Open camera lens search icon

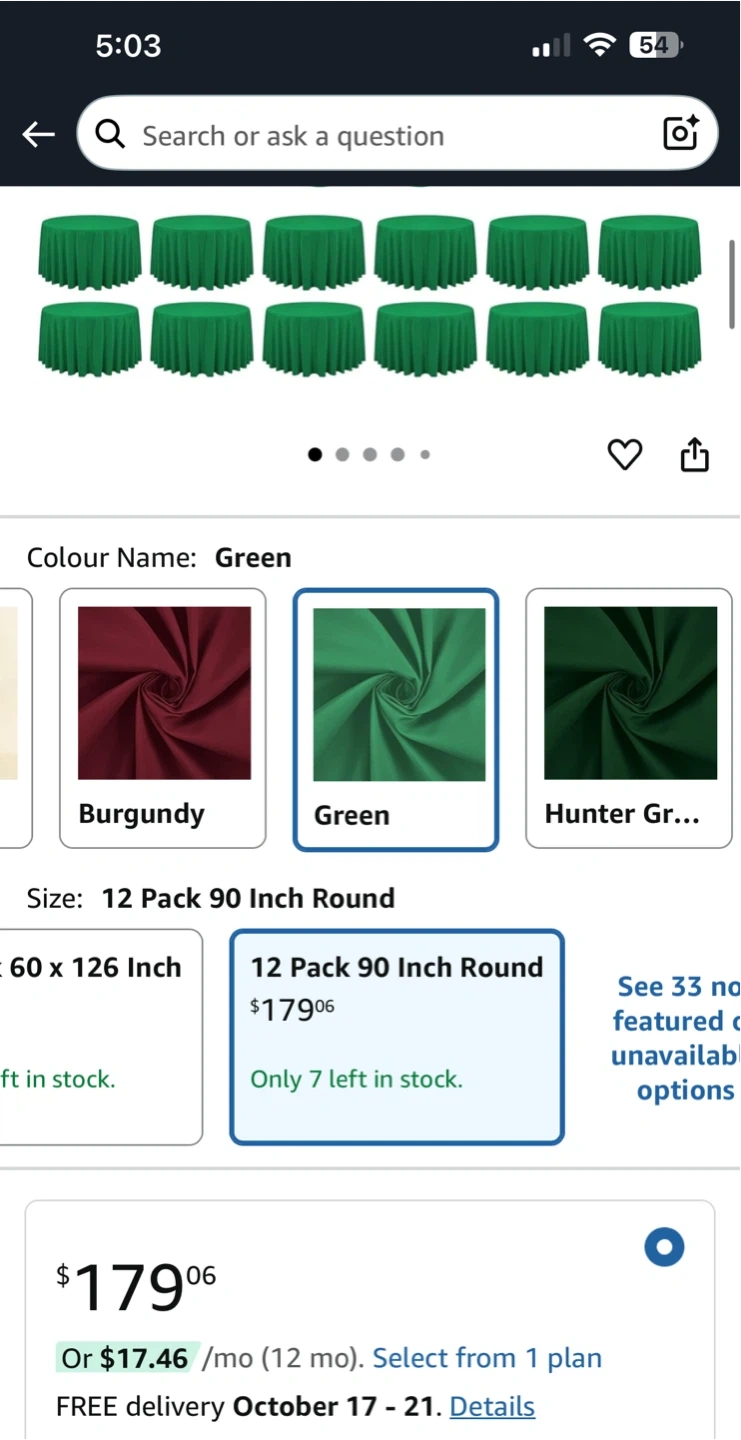(681, 133)
